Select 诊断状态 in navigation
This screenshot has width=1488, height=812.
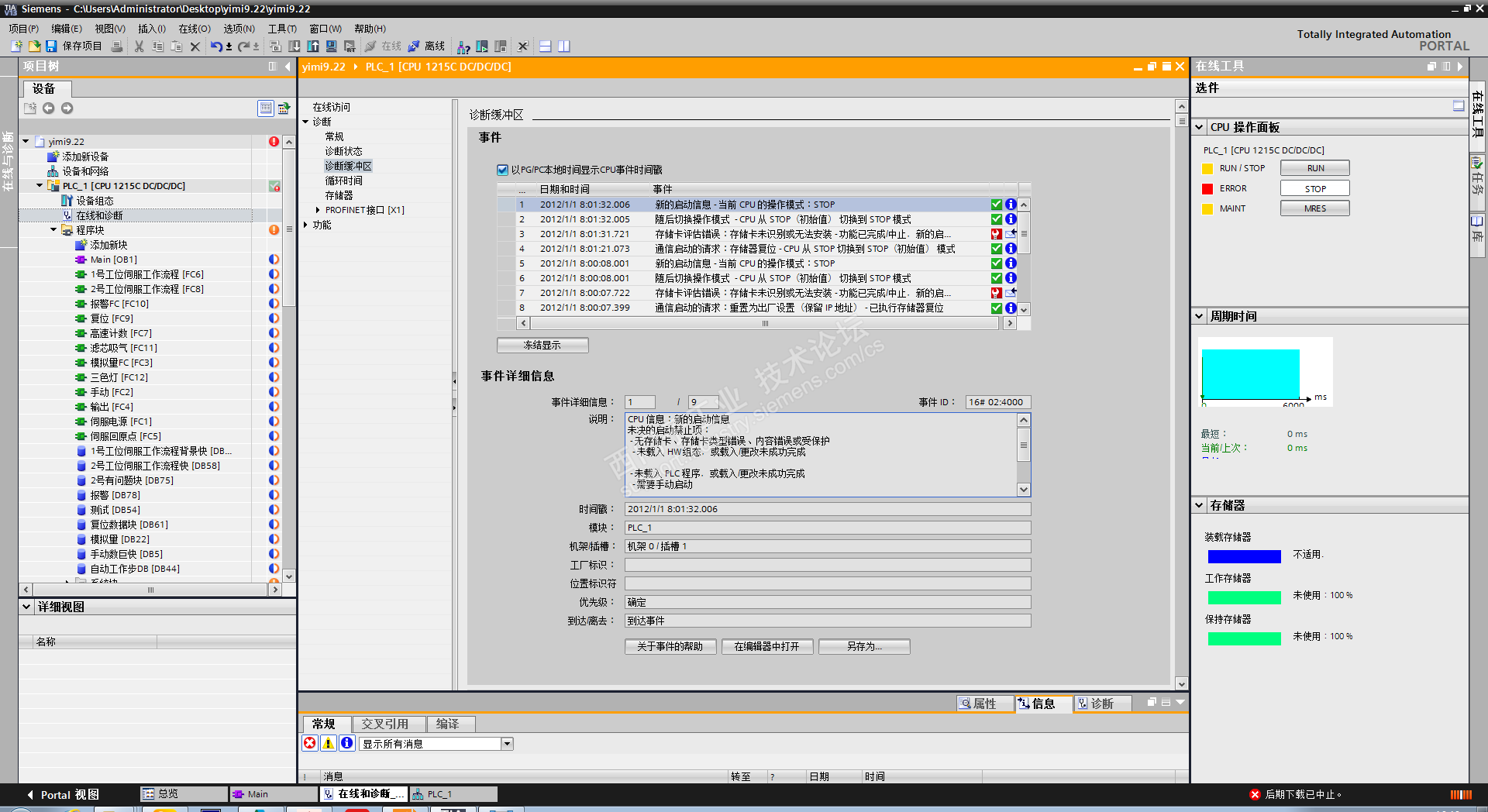coord(343,151)
